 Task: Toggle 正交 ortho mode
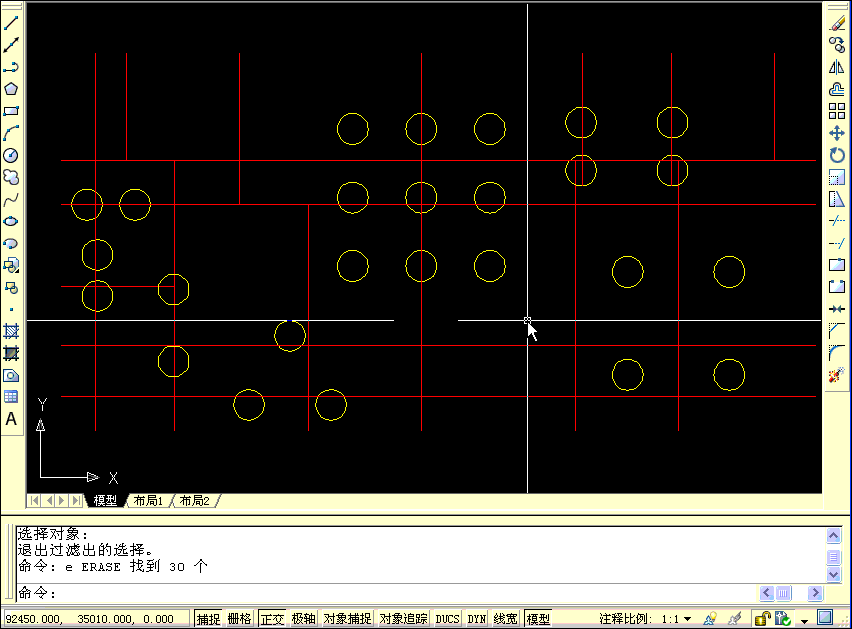272,619
